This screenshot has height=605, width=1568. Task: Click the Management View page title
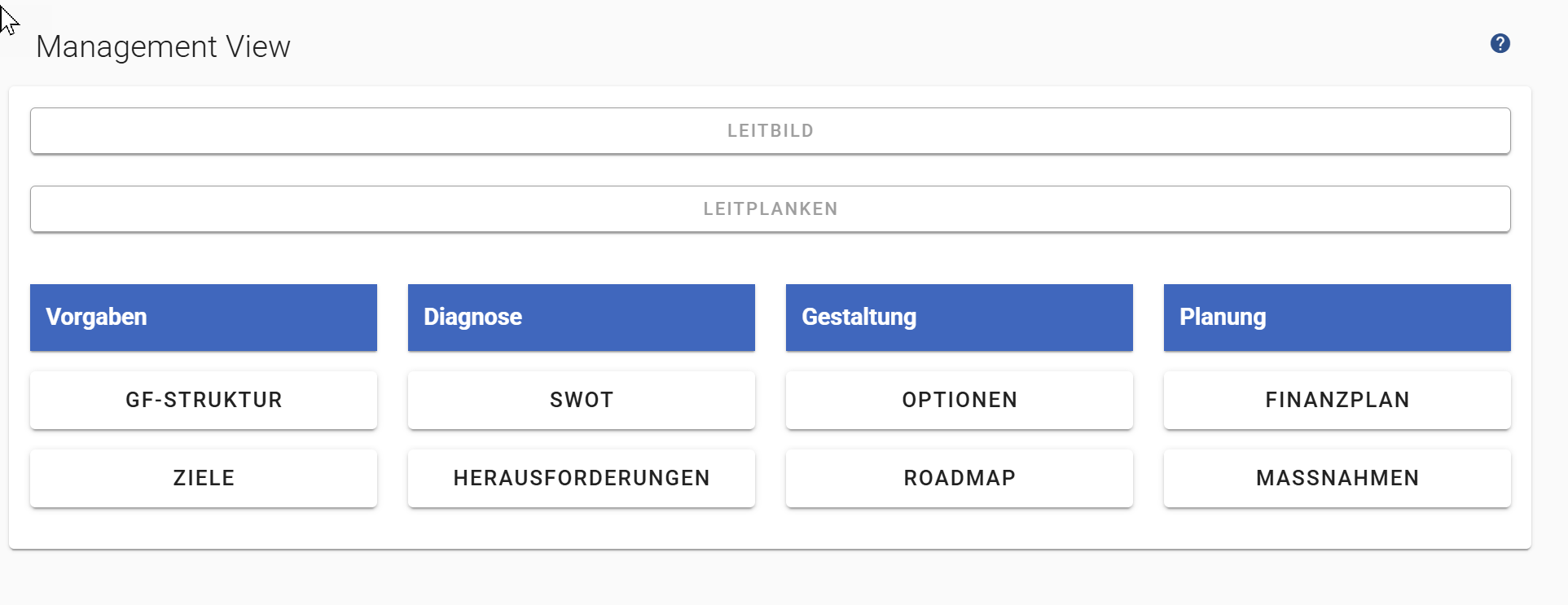[x=163, y=47]
